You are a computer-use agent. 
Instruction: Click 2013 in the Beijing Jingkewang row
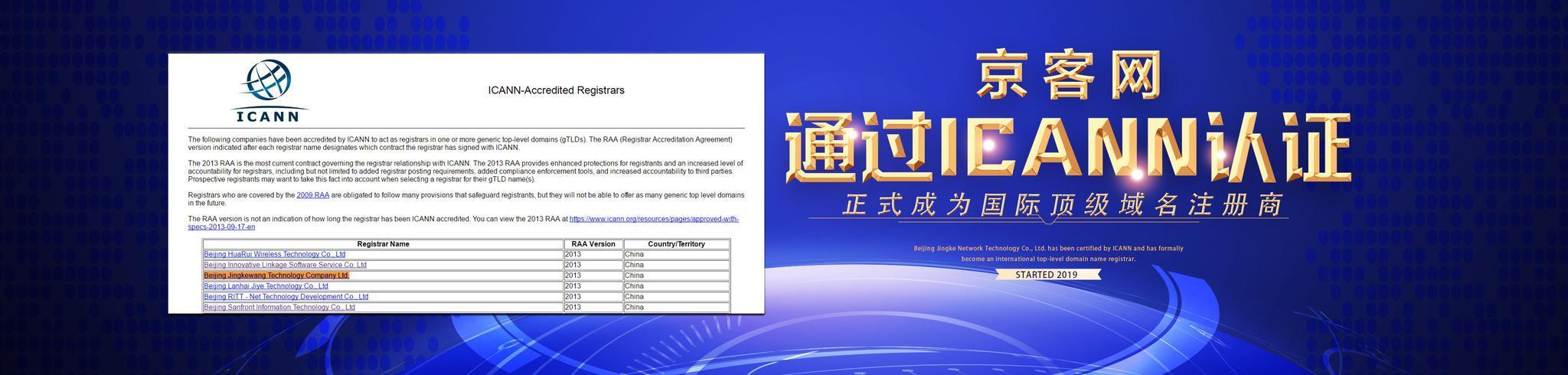tap(573, 276)
